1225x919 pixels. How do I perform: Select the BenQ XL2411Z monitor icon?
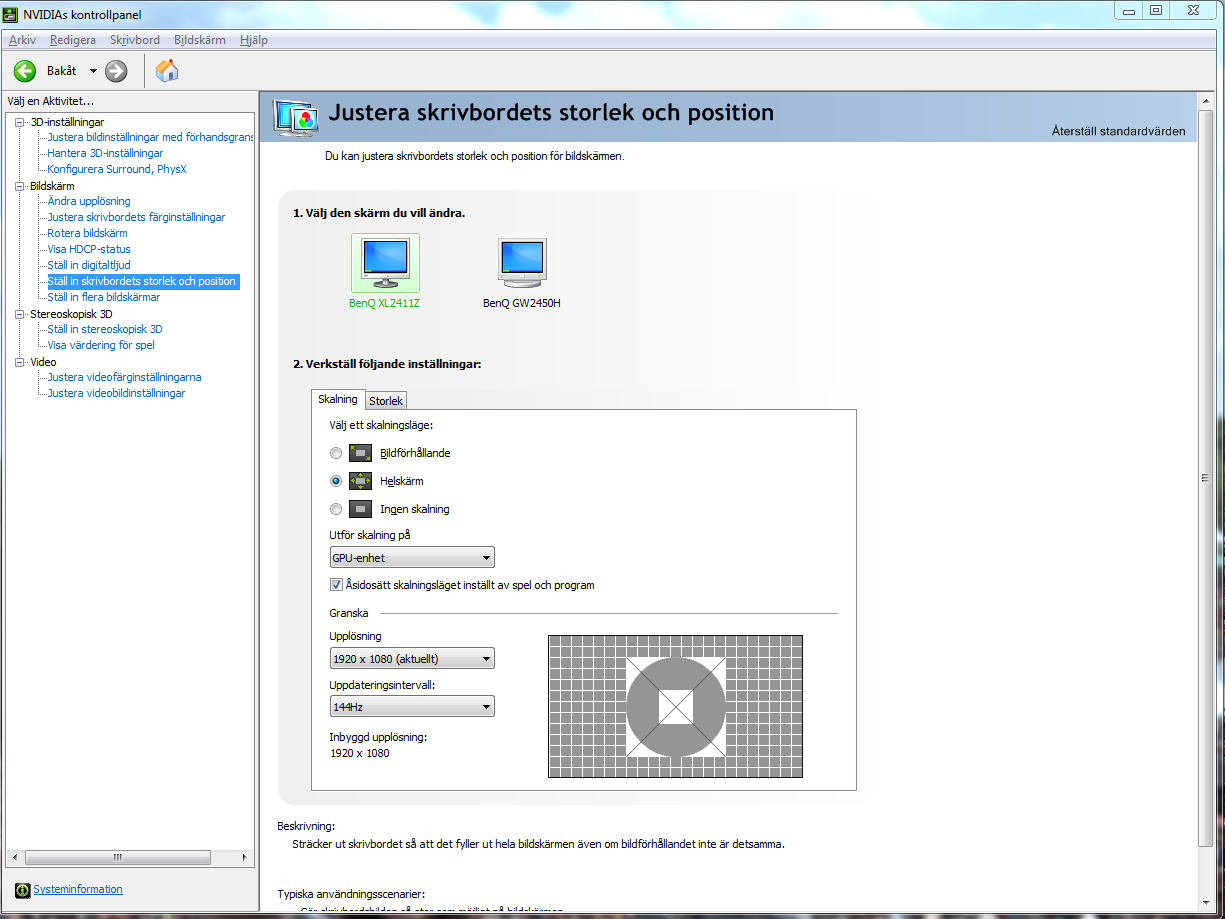(385, 264)
